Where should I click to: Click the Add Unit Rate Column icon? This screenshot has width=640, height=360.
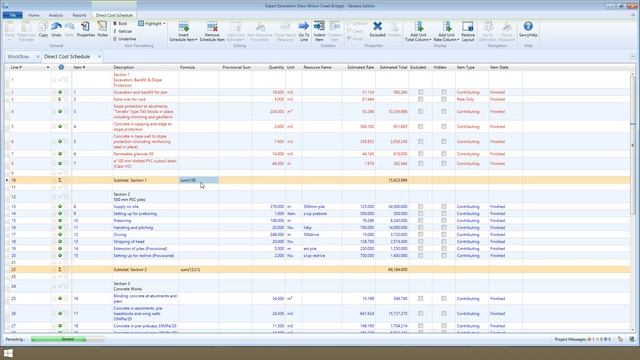click(x=447, y=27)
